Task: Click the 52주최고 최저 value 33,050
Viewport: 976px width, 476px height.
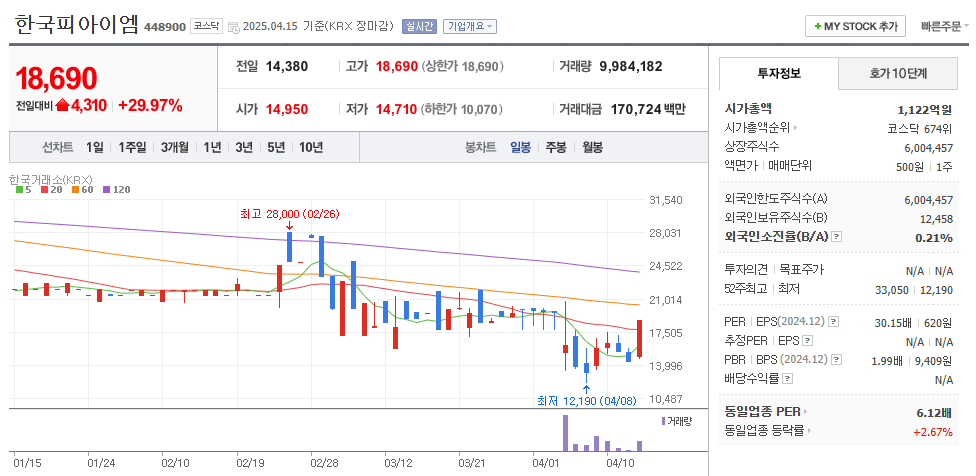Action: coord(891,289)
